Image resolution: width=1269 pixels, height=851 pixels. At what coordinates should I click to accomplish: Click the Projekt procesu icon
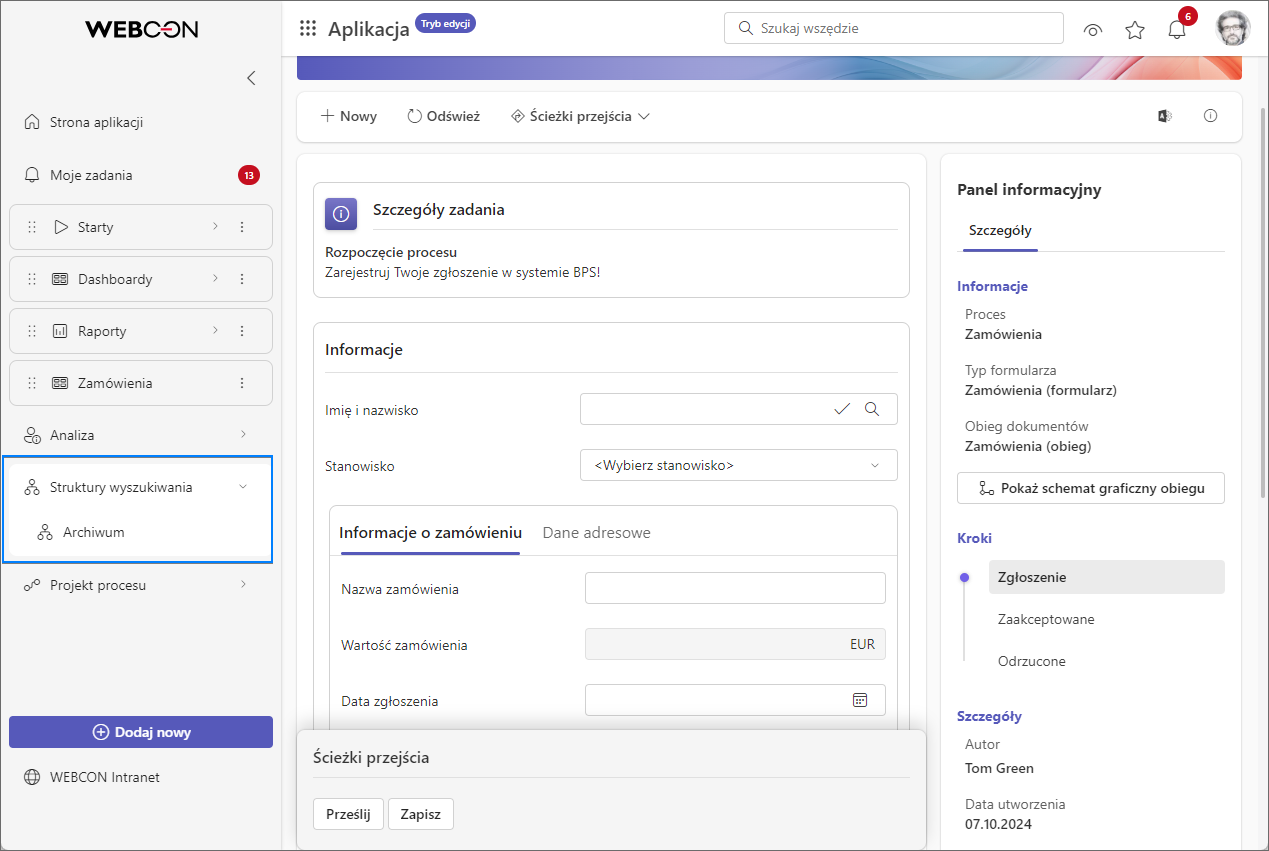31,585
